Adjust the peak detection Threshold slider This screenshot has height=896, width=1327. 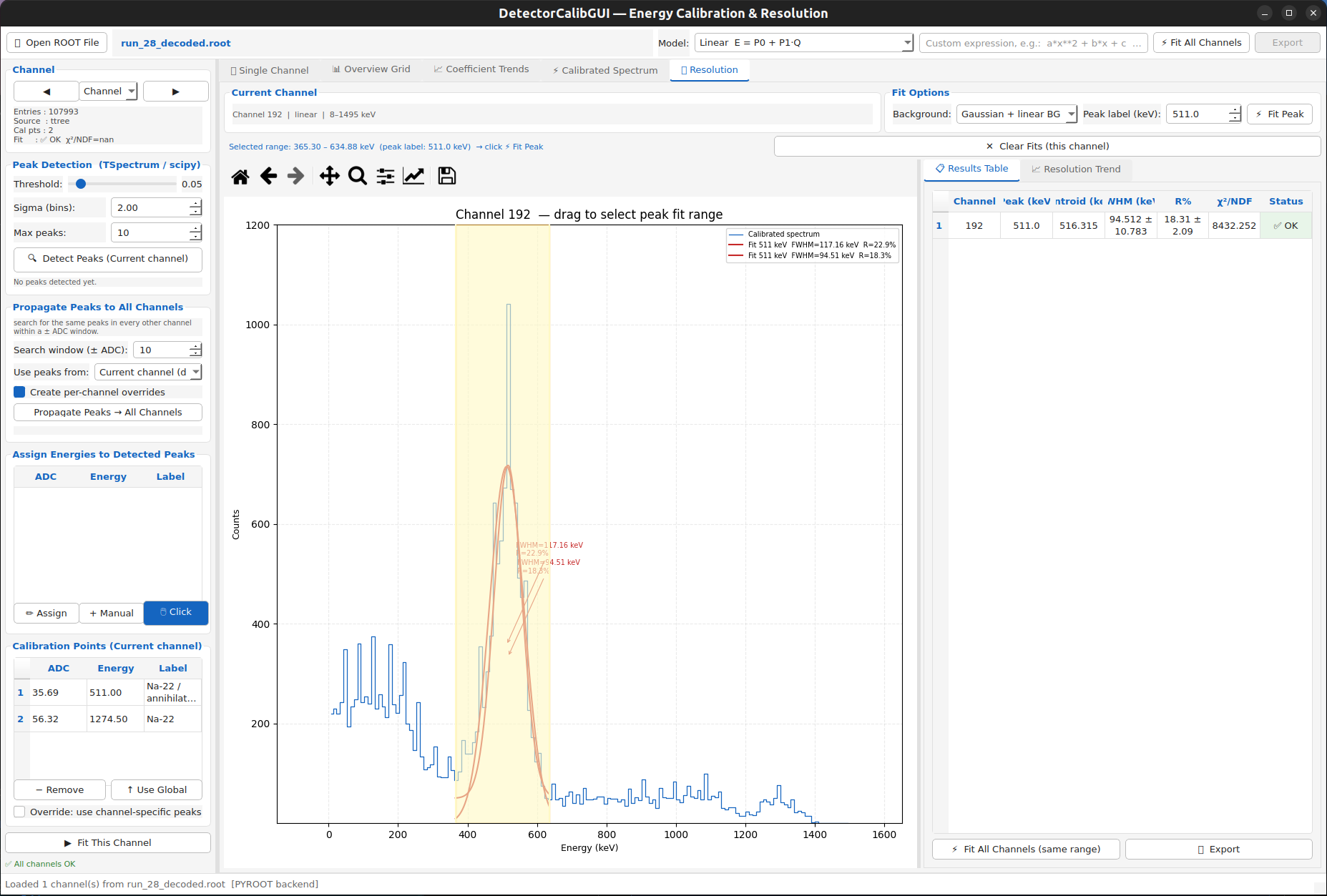tap(81, 183)
